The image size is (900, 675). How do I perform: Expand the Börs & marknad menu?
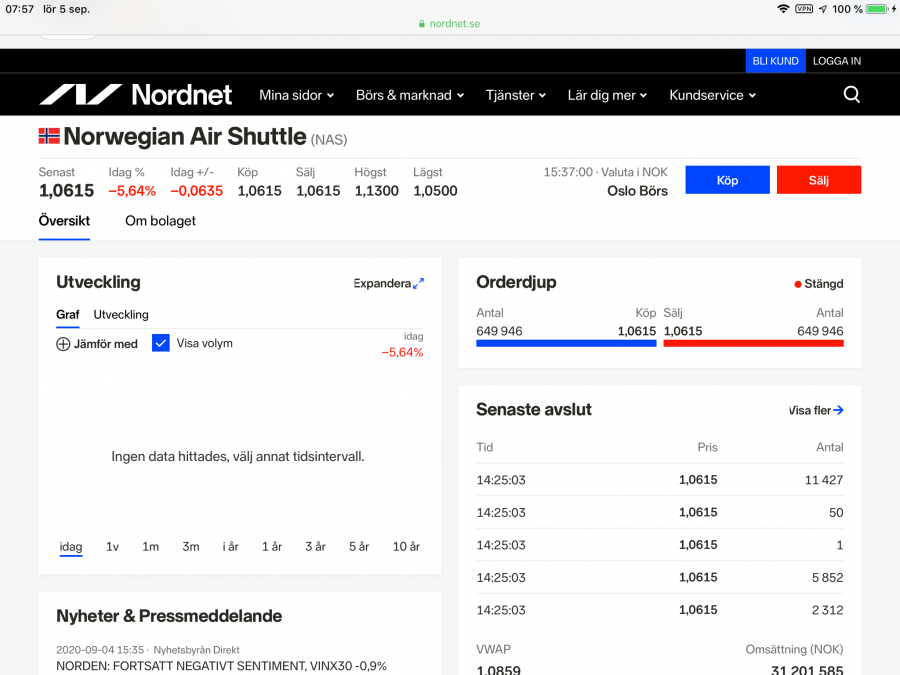coord(410,95)
